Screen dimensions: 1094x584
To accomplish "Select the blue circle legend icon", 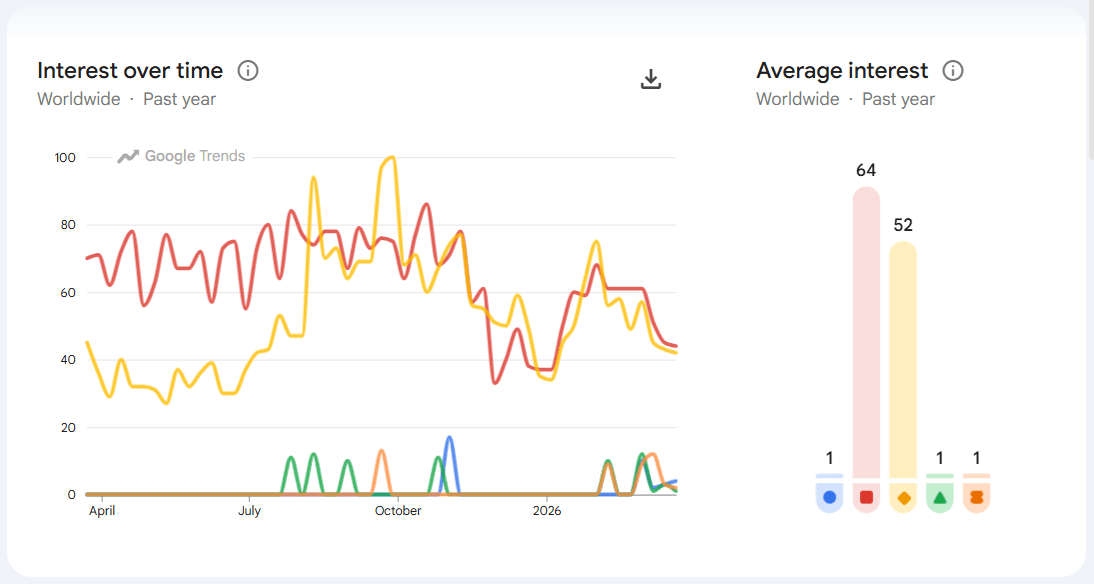I will (x=829, y=497).
